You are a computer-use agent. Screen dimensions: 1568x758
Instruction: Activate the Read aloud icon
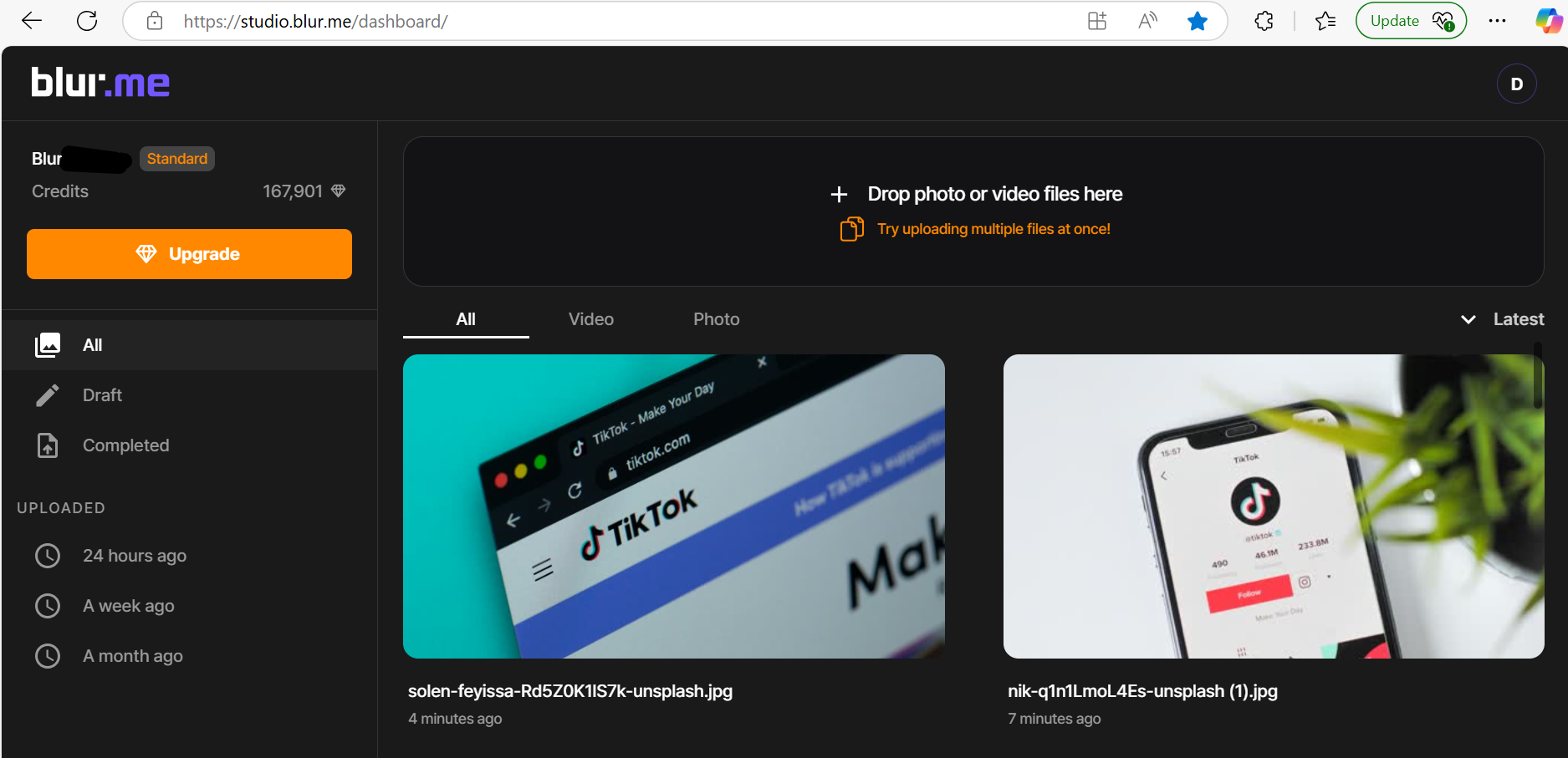1147,21
